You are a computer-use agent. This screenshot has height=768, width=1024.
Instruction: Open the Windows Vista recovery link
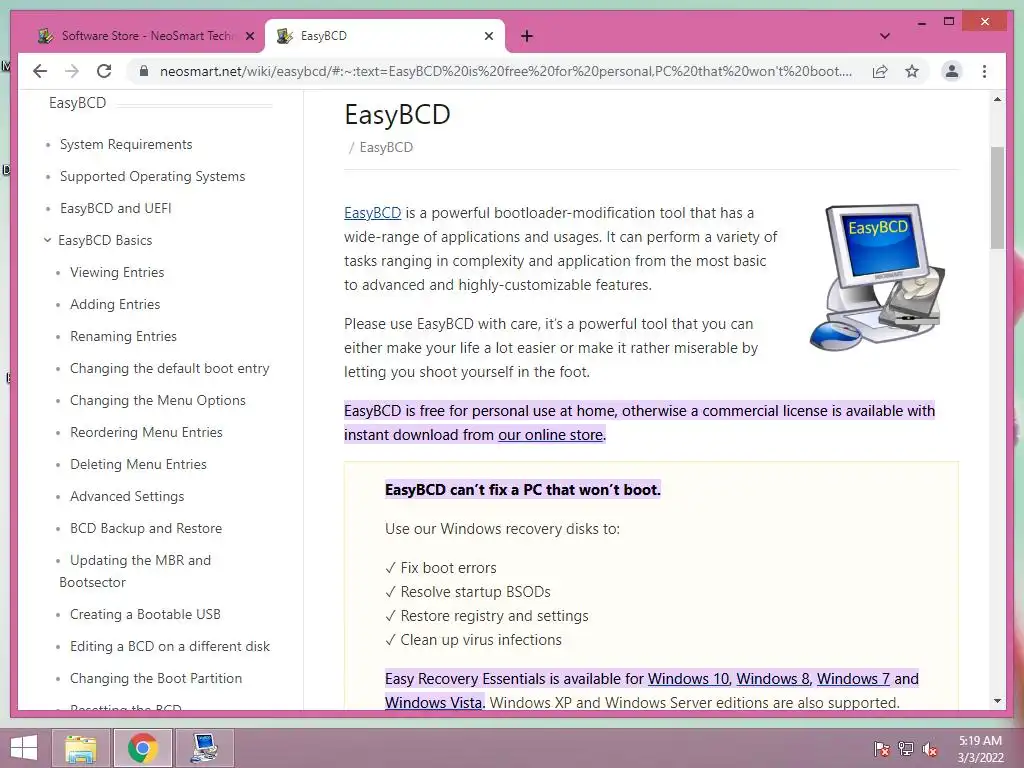pyautogui.click(x=434, y=703)
